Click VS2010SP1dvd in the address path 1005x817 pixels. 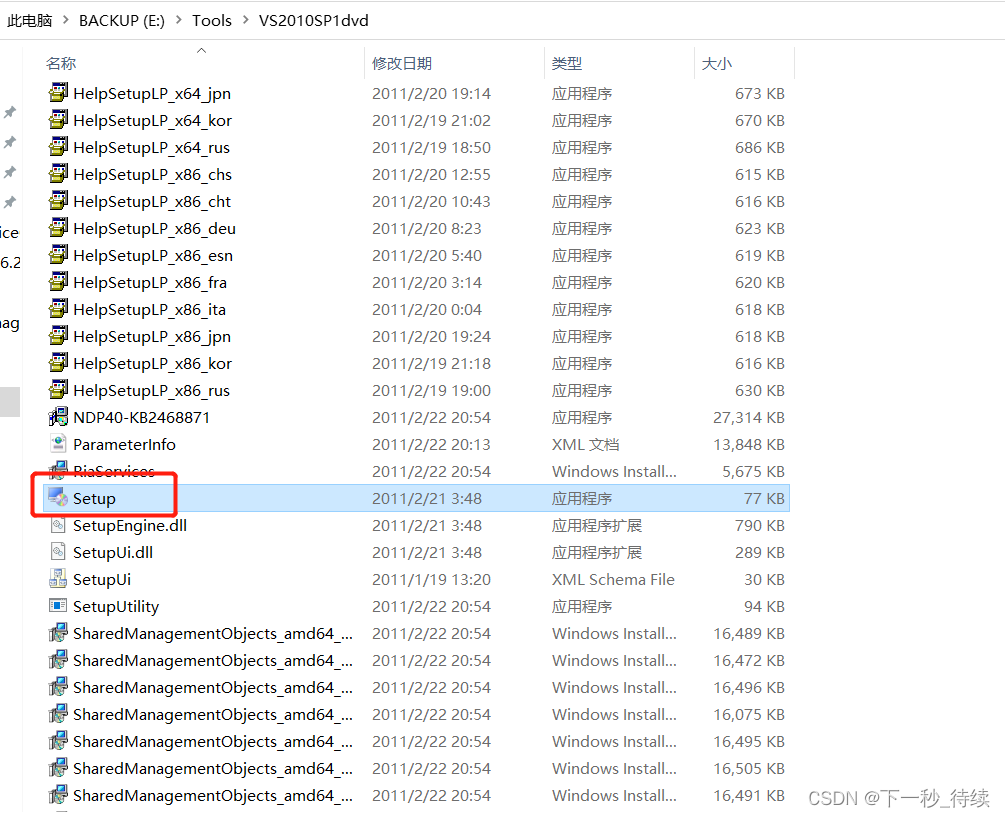point(313,21)
